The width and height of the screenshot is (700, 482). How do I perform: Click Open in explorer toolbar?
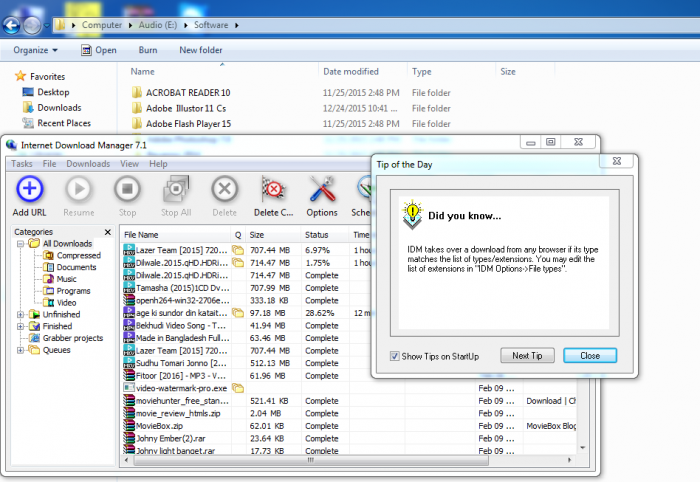(x=99, y=50)
